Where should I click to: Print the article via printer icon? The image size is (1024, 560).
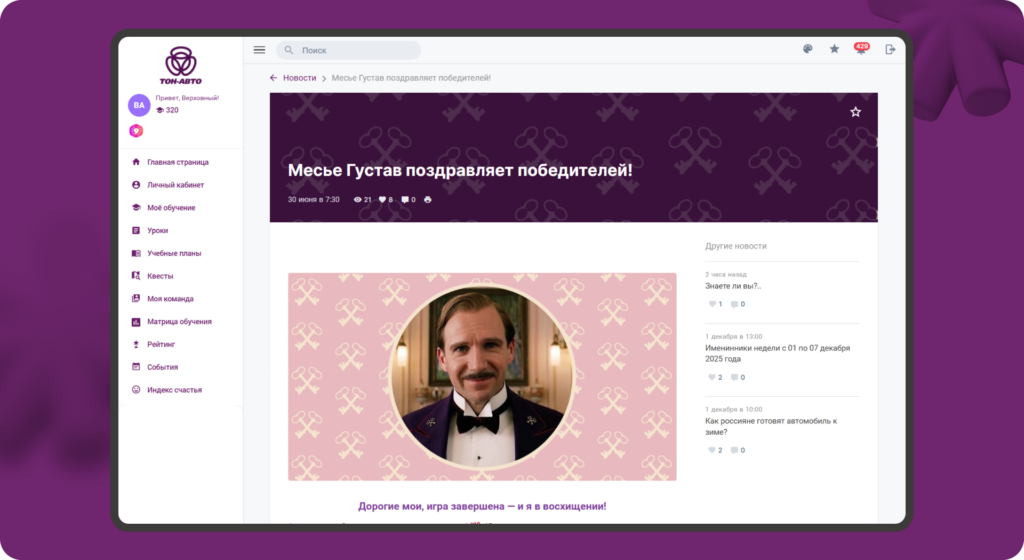click(428, 200)
